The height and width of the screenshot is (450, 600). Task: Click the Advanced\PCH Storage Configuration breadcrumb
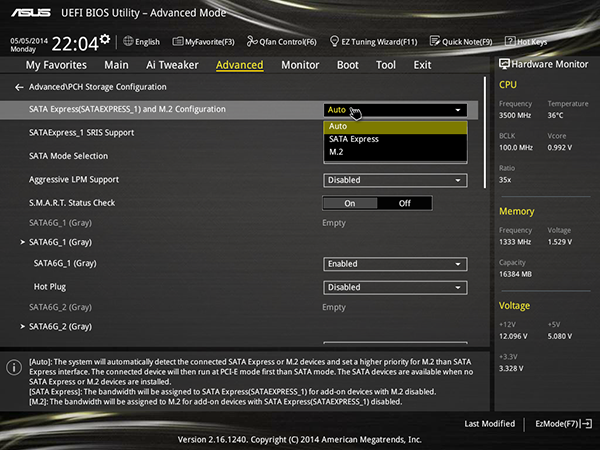click(x=98, y=87)
